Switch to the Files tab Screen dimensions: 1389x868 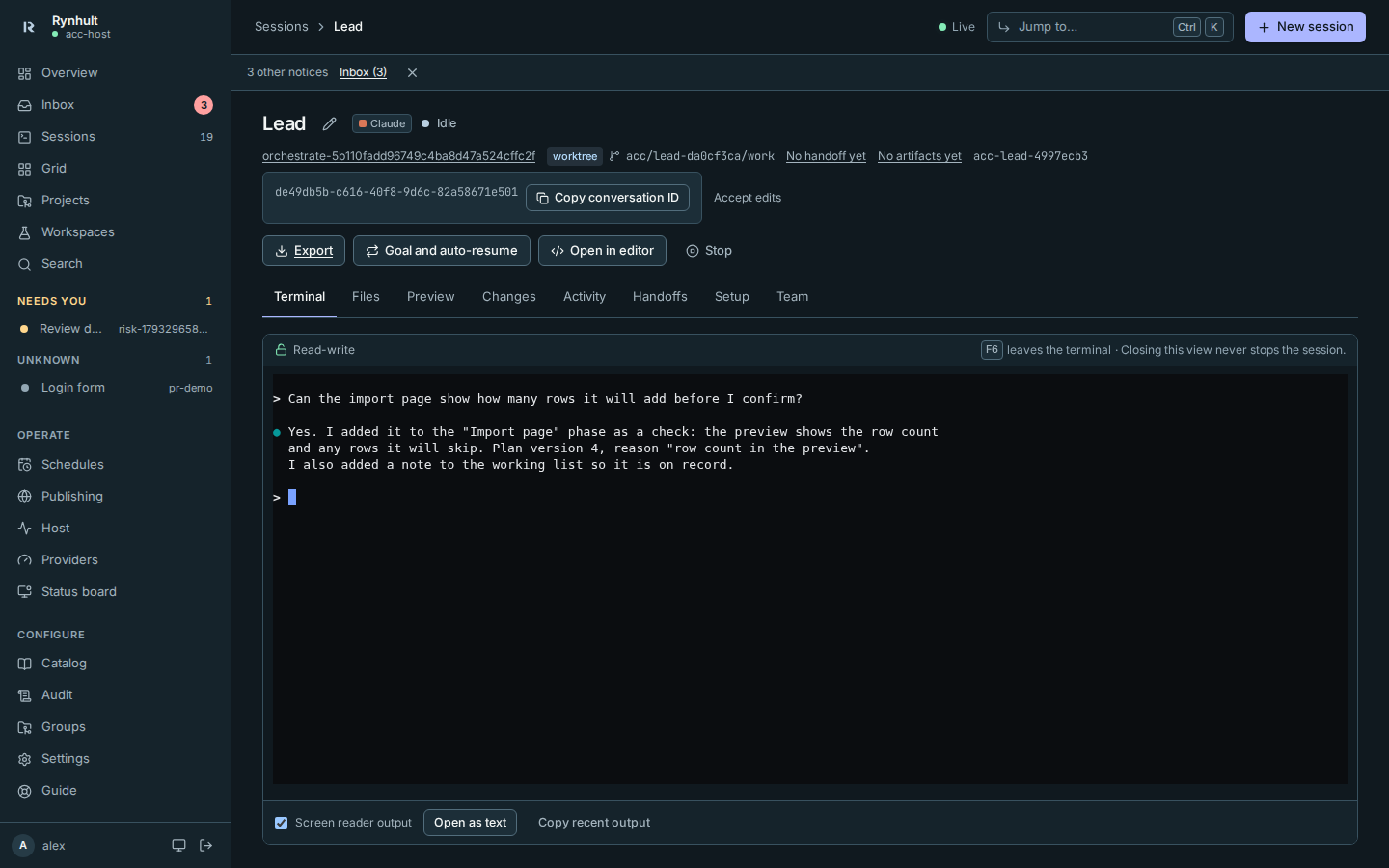click(x=366, y=297)
